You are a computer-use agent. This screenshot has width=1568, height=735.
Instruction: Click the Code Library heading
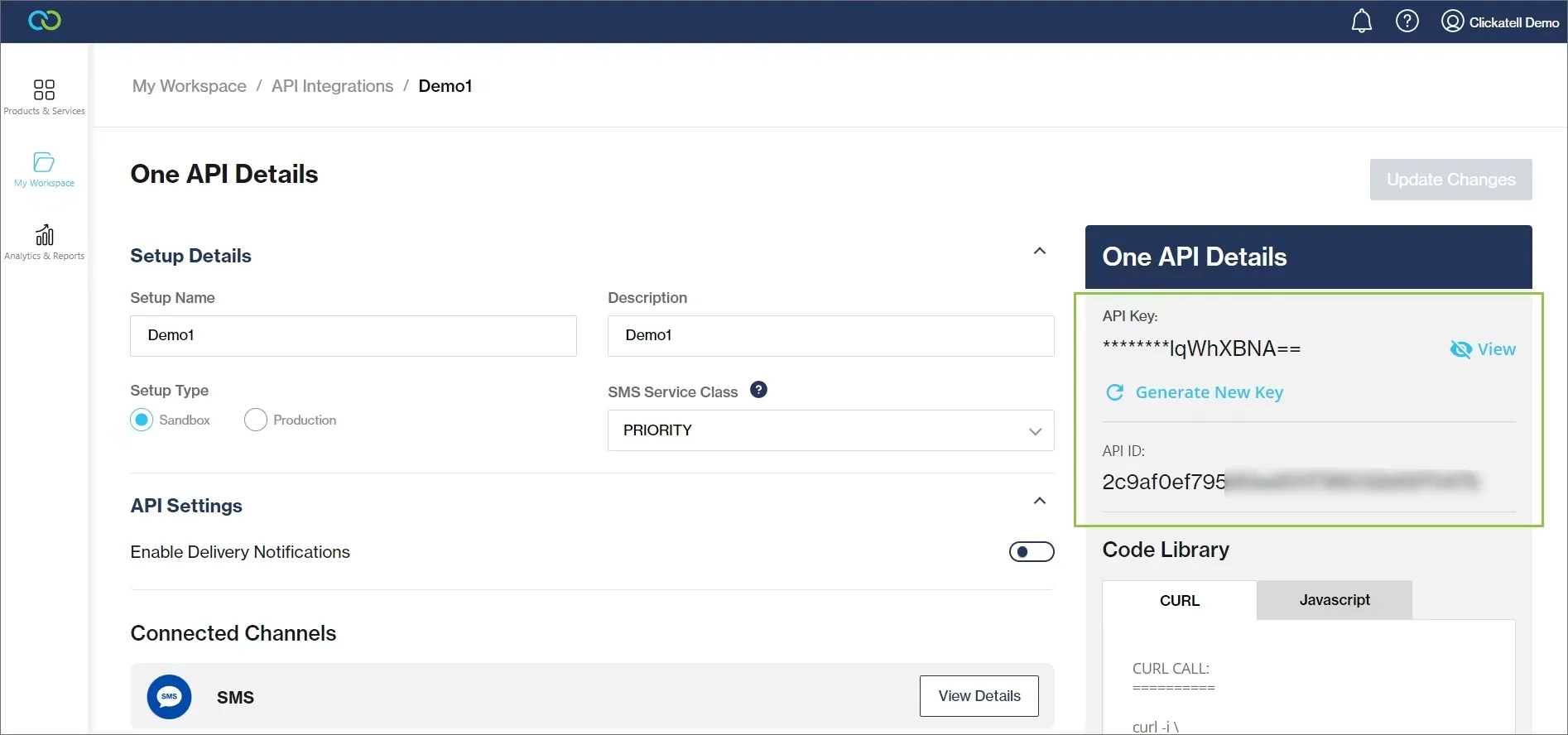[1166, 550]
